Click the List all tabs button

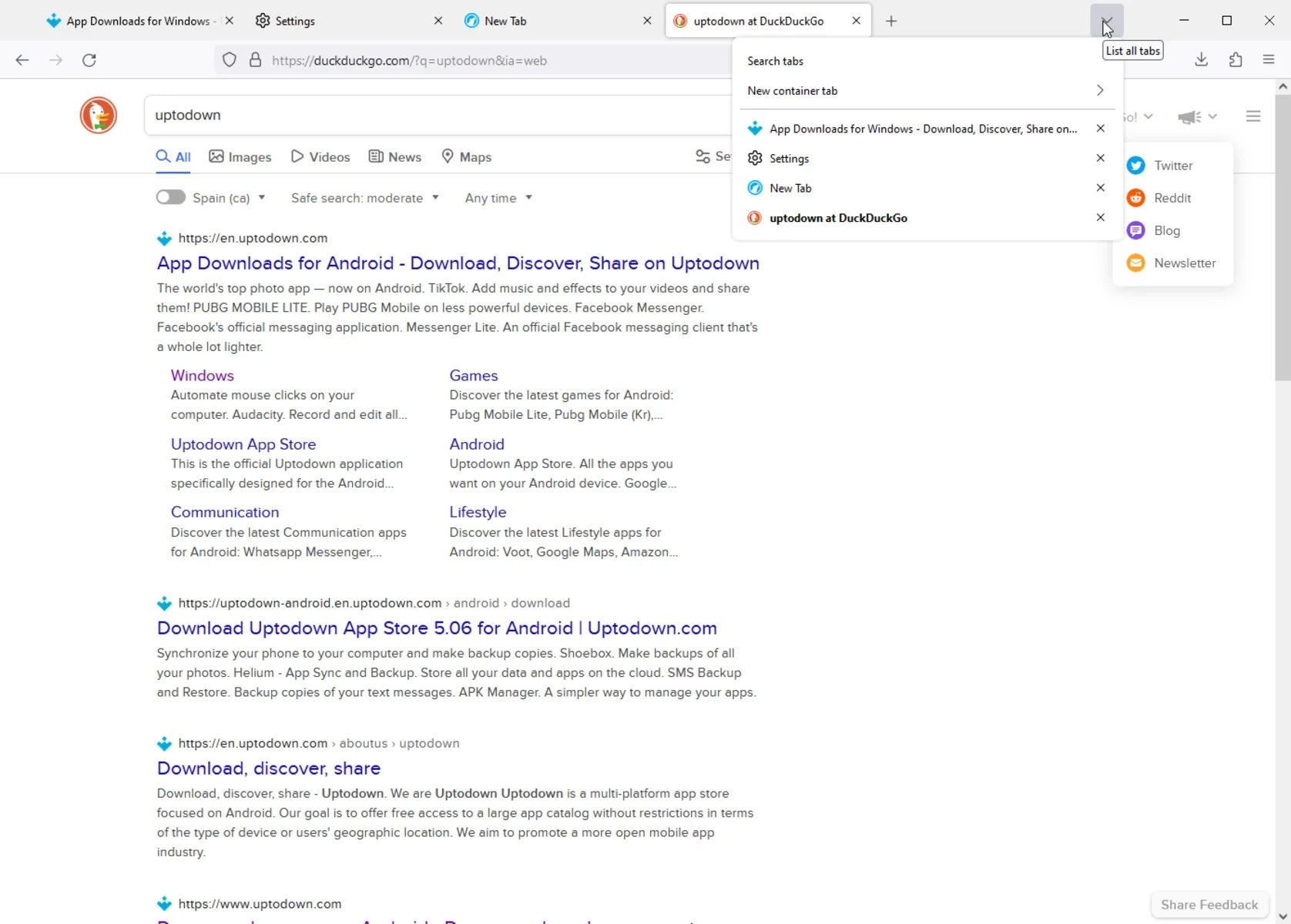click(1107, 21)
